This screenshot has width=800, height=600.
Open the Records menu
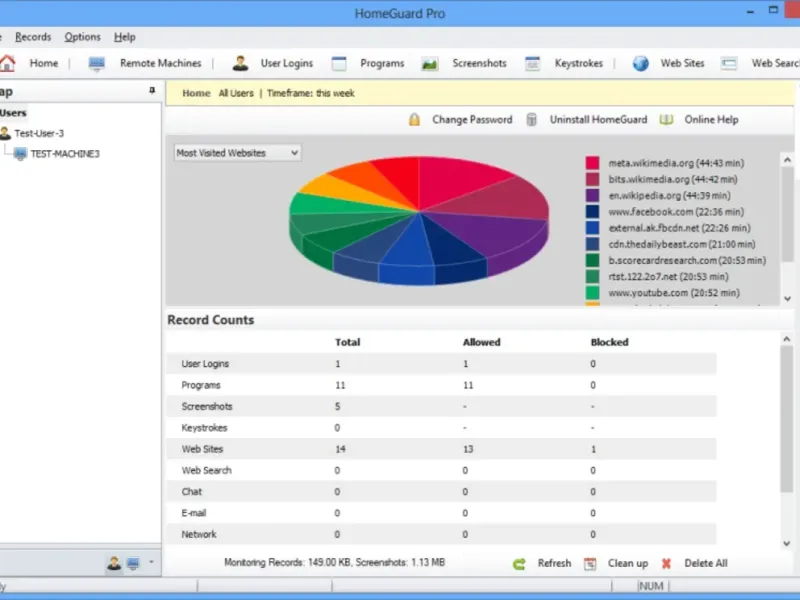pyautogui.click(x=33, y=37)
